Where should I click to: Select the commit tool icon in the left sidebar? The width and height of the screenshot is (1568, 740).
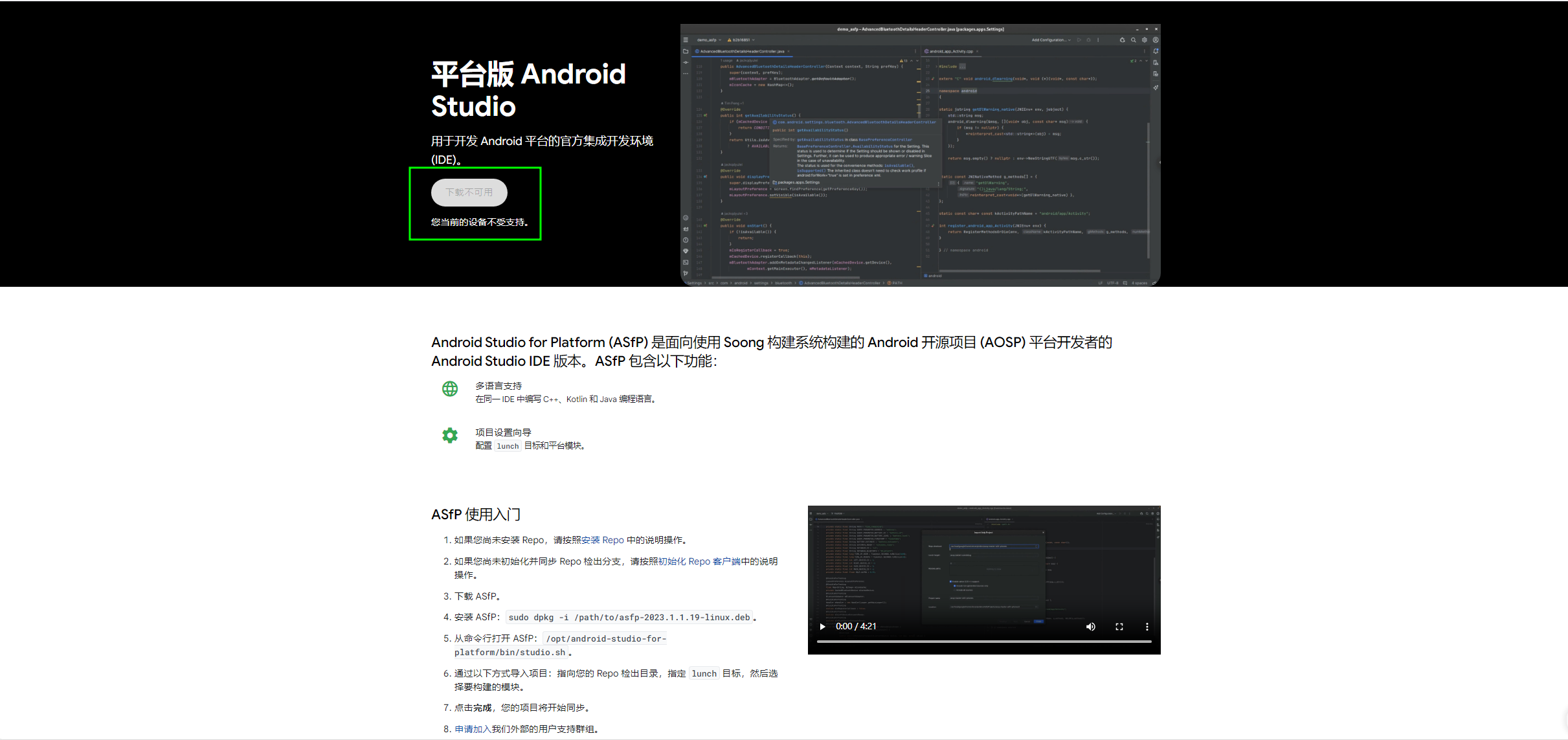(x=686, y=62)
